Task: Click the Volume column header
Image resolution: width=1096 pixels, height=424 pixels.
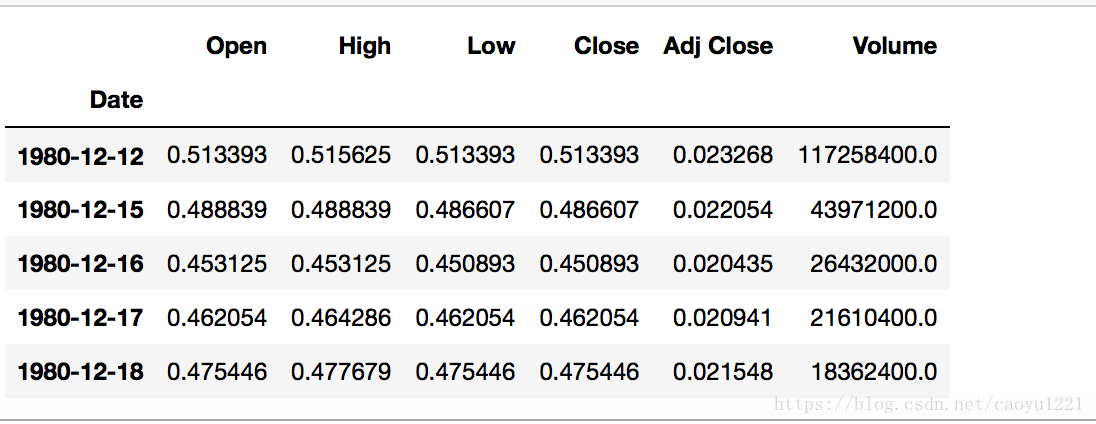Action: (x=894, y=46)
